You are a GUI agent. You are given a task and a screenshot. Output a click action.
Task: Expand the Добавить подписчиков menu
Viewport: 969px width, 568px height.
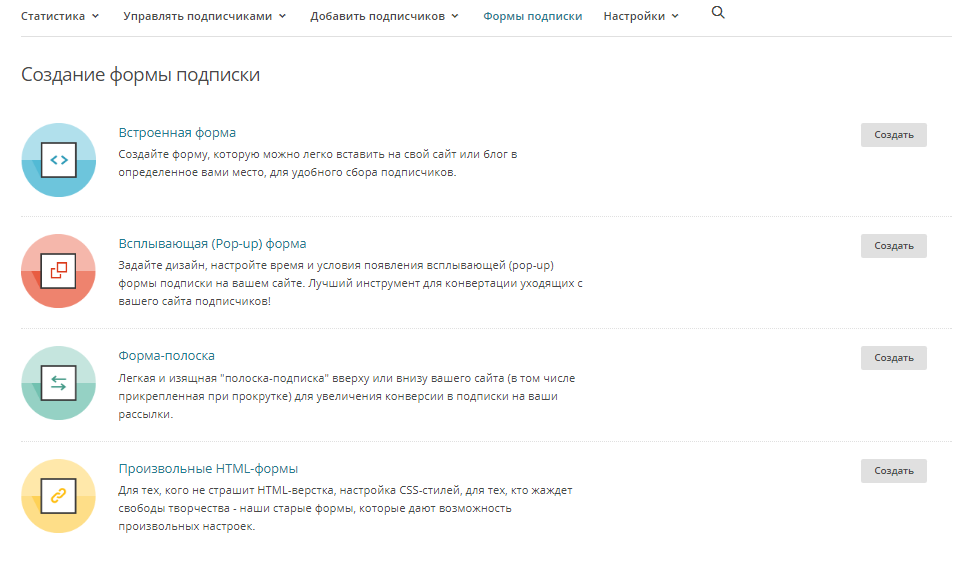pos(384,16)
